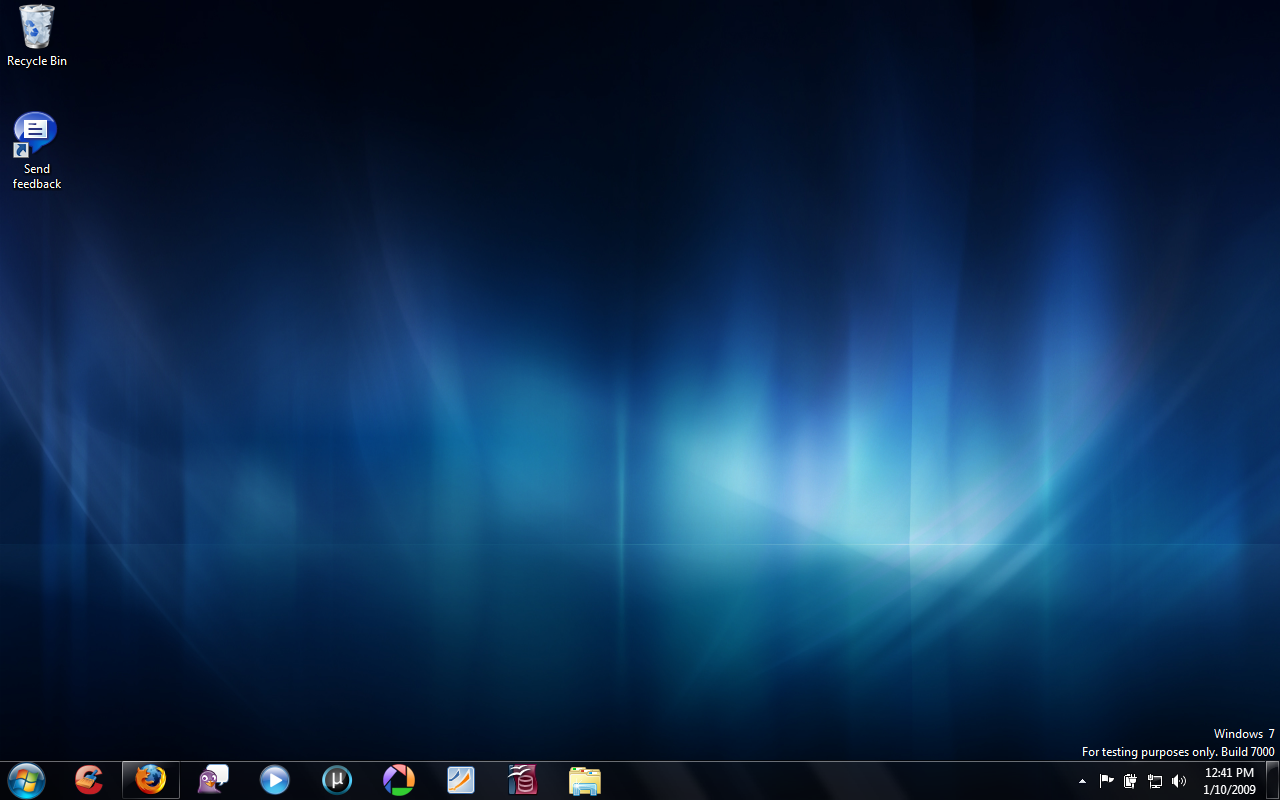Screen dimensions: 1280x800
Task: Launch Picasa from the taskbar
Action: point(399,780)
